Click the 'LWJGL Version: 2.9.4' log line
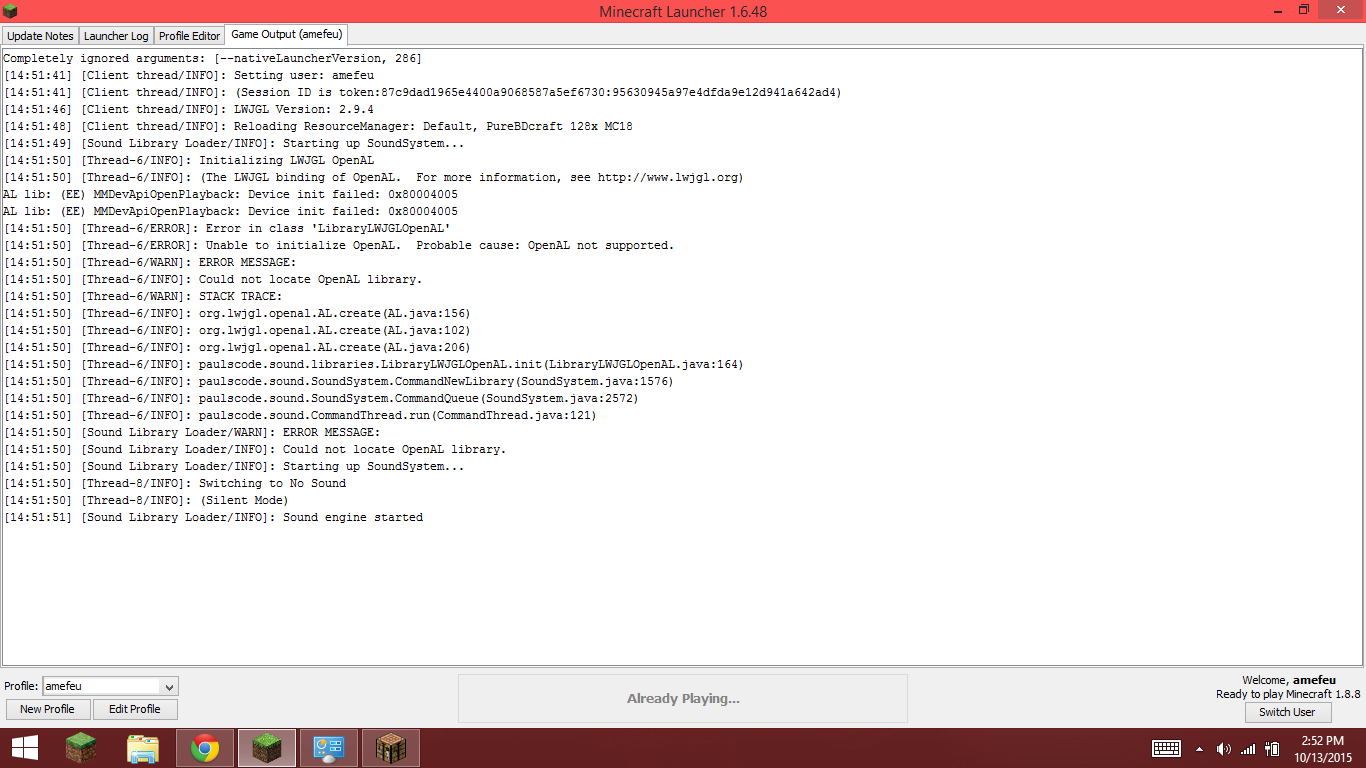Image resolution: width=1366 pixels, height=768 pixels. (188, 109)
